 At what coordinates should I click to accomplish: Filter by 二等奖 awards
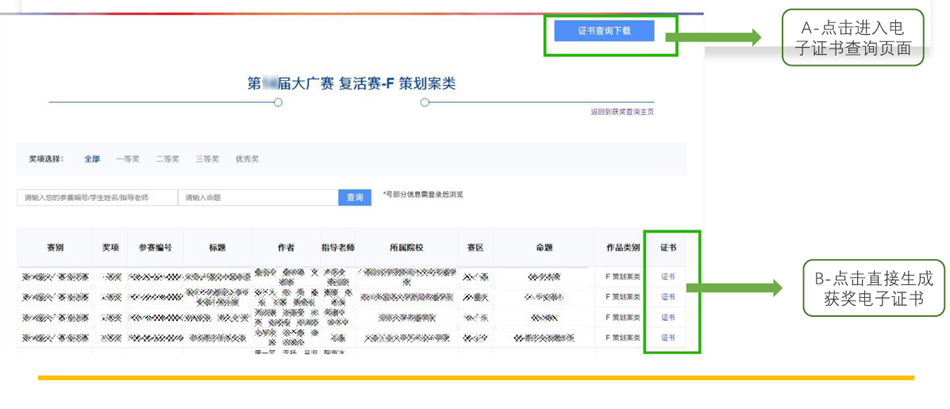point(167,159)
